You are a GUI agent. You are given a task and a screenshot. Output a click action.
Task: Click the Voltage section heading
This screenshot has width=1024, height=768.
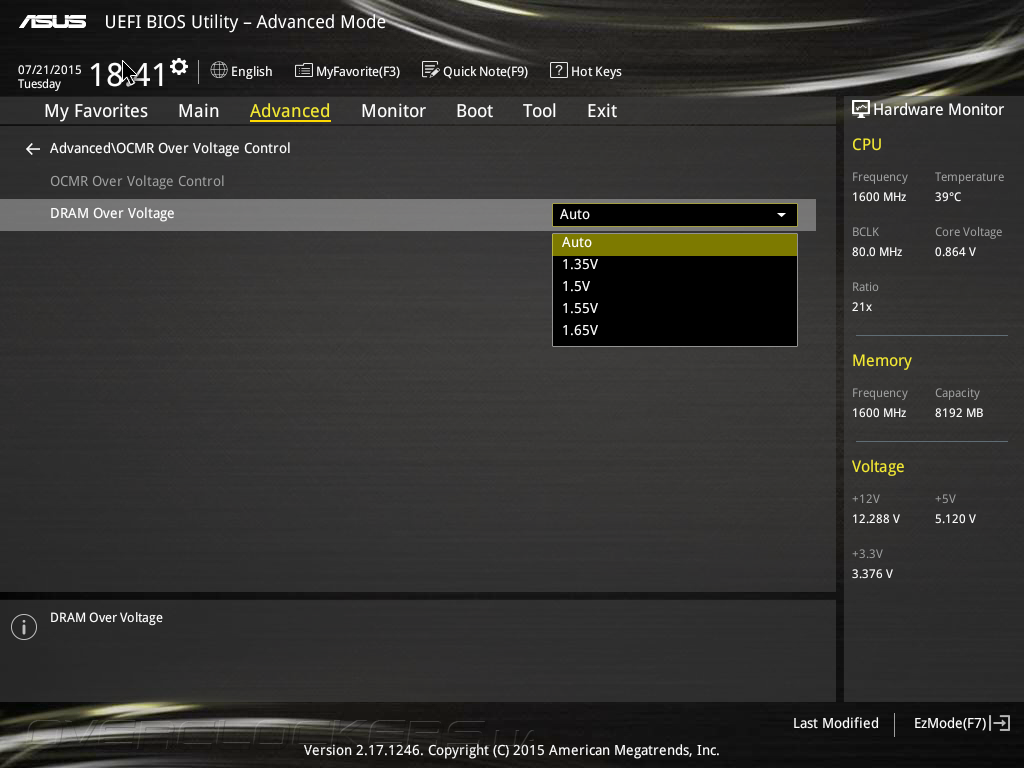878,466
